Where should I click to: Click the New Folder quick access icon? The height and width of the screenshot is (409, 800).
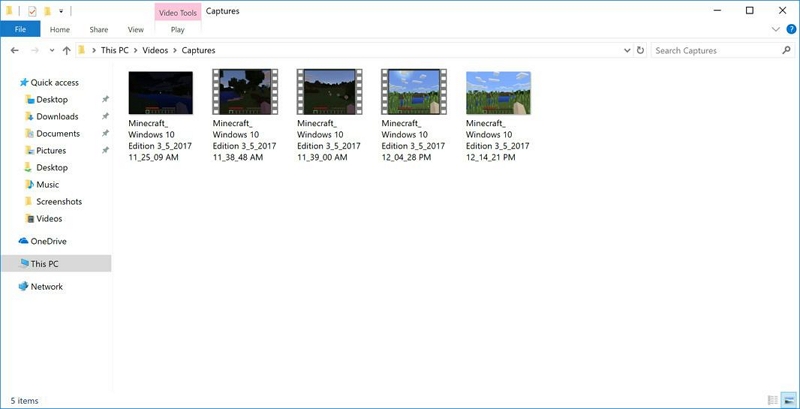47,11
